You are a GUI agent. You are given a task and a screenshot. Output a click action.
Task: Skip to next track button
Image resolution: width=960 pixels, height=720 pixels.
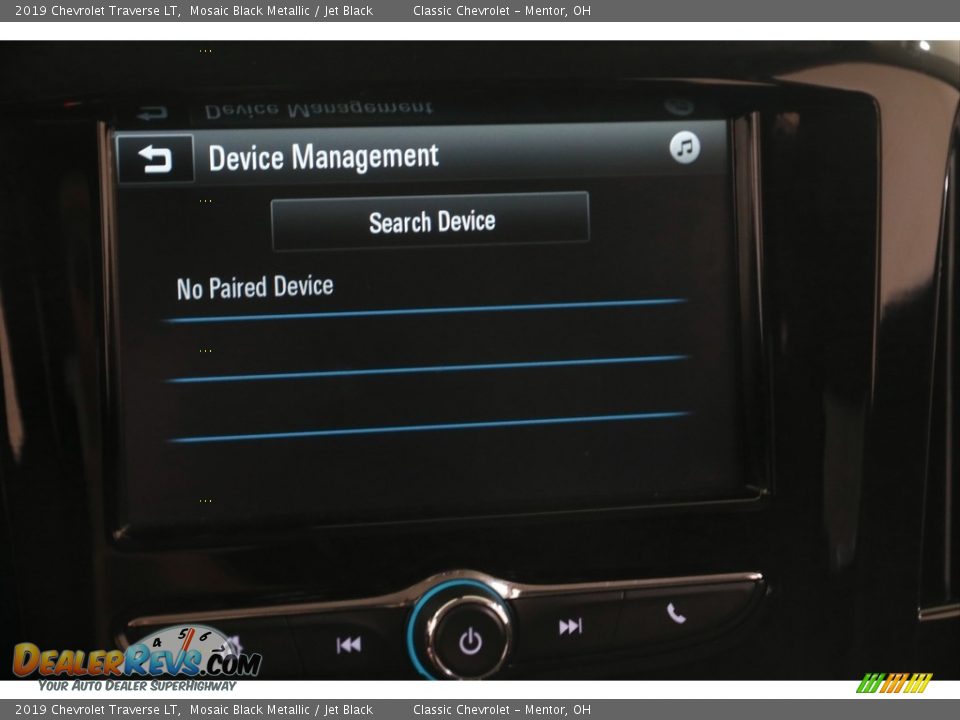point(570,627)
